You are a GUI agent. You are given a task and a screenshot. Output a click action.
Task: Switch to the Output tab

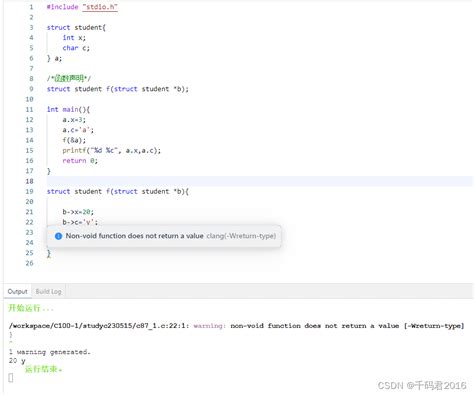[17, 291]
